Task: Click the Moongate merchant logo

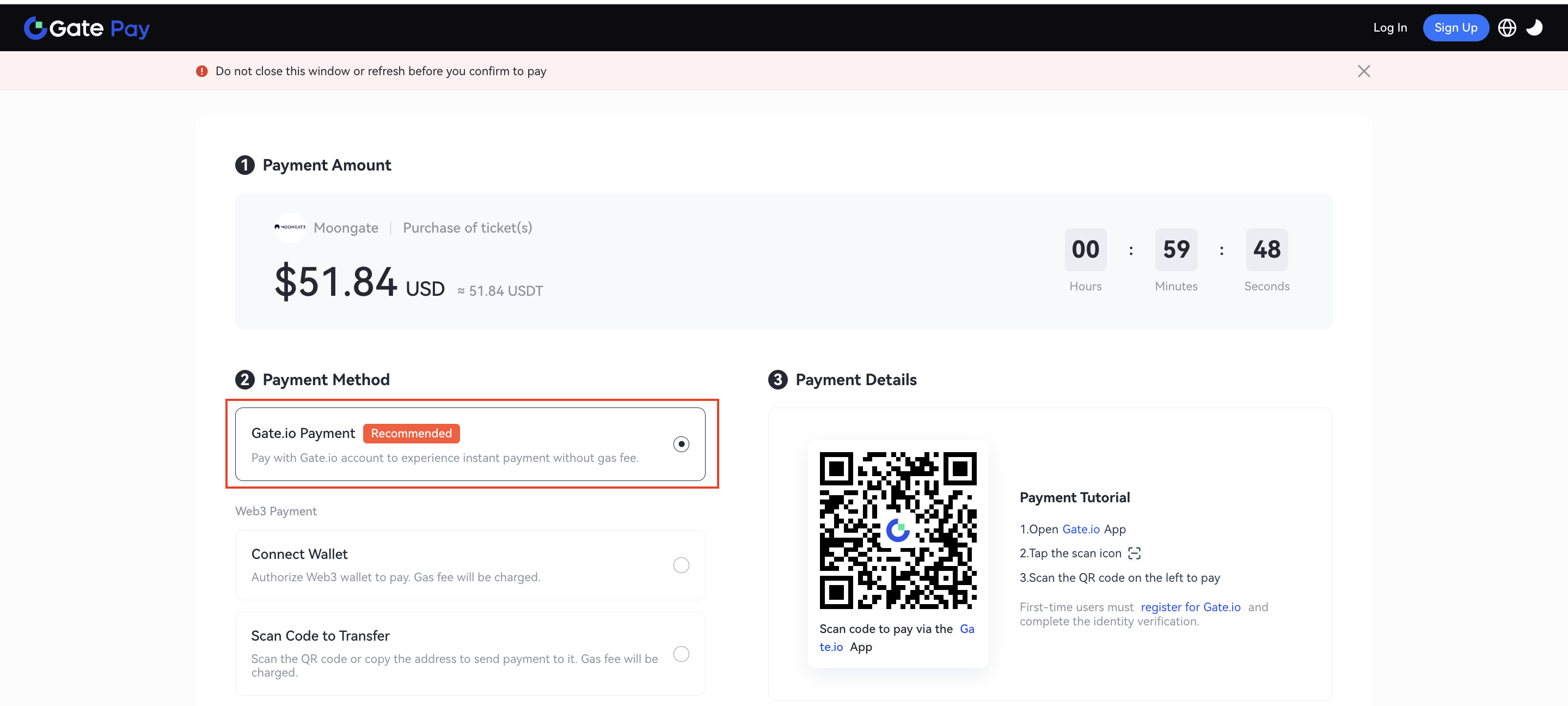Action: tap(290, 227)
